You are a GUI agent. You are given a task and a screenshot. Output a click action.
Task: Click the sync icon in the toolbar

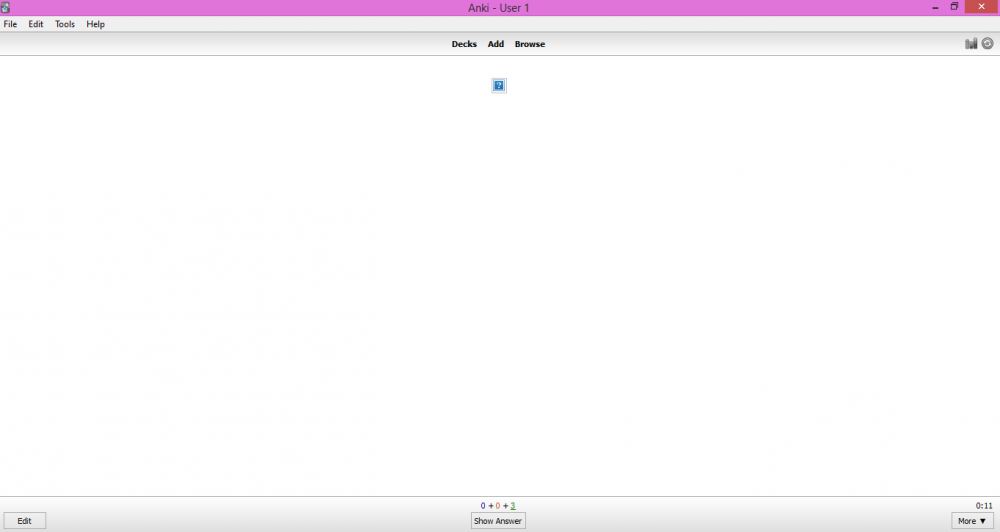(988, 44)
